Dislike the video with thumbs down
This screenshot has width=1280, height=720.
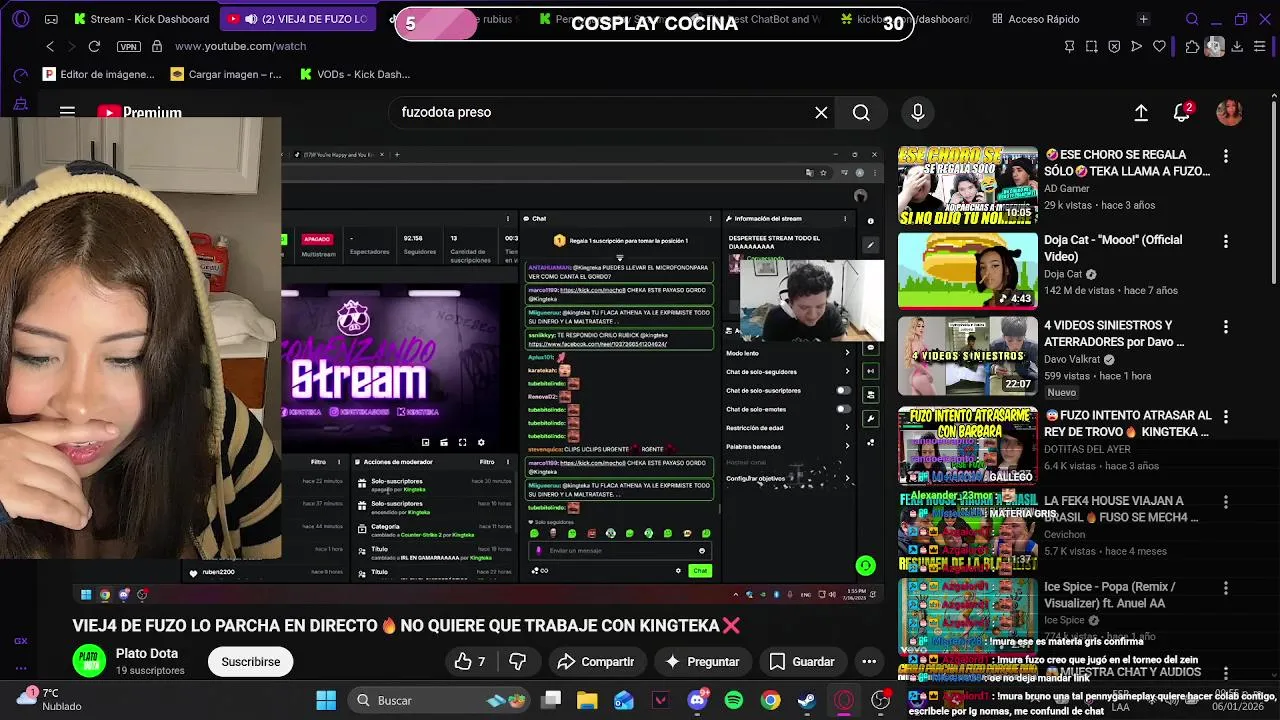click(x=517, y=661)
